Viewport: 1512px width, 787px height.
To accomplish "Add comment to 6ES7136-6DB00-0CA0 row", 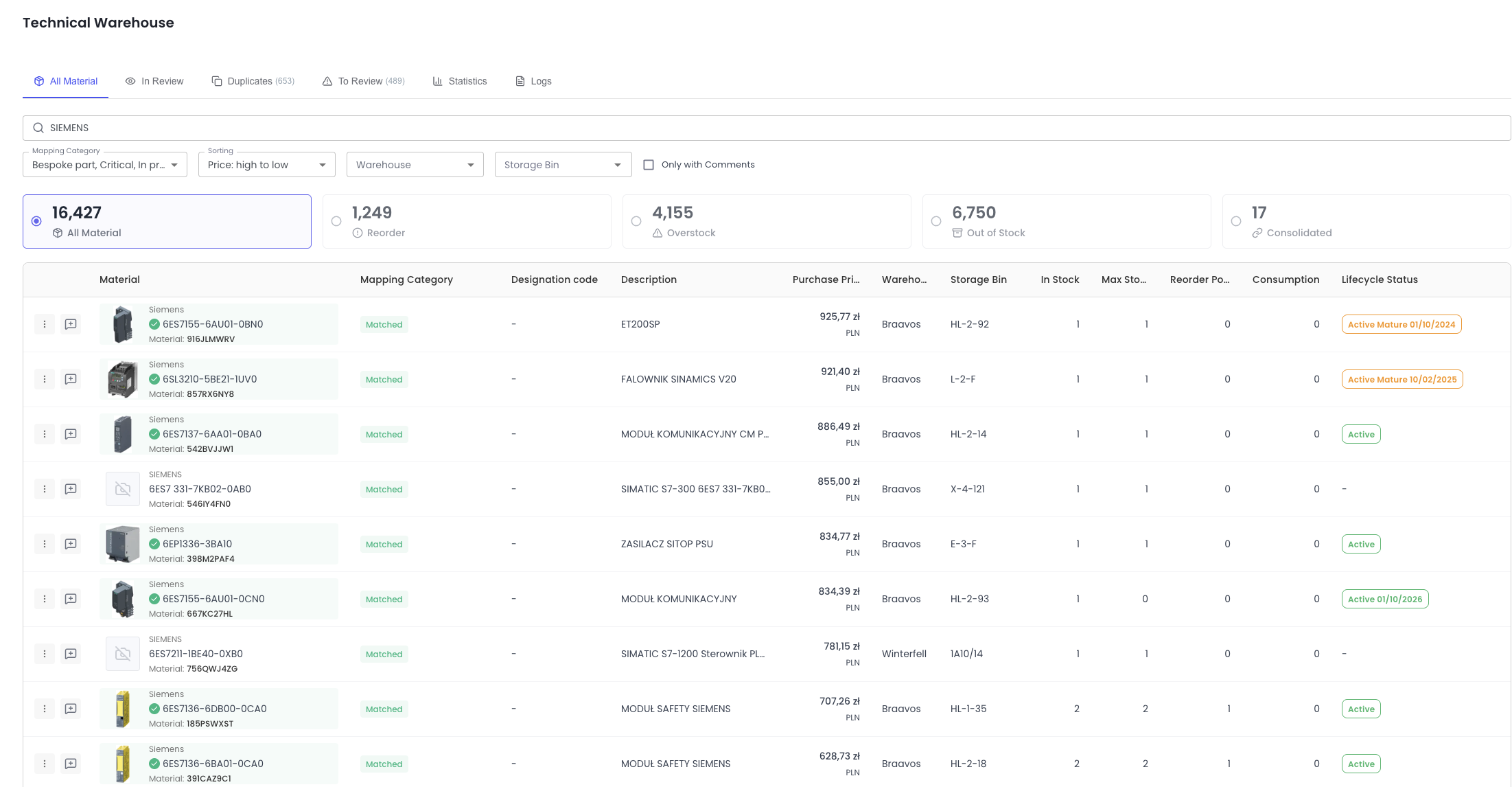I will pyautogui.click(x=71, y=709).
